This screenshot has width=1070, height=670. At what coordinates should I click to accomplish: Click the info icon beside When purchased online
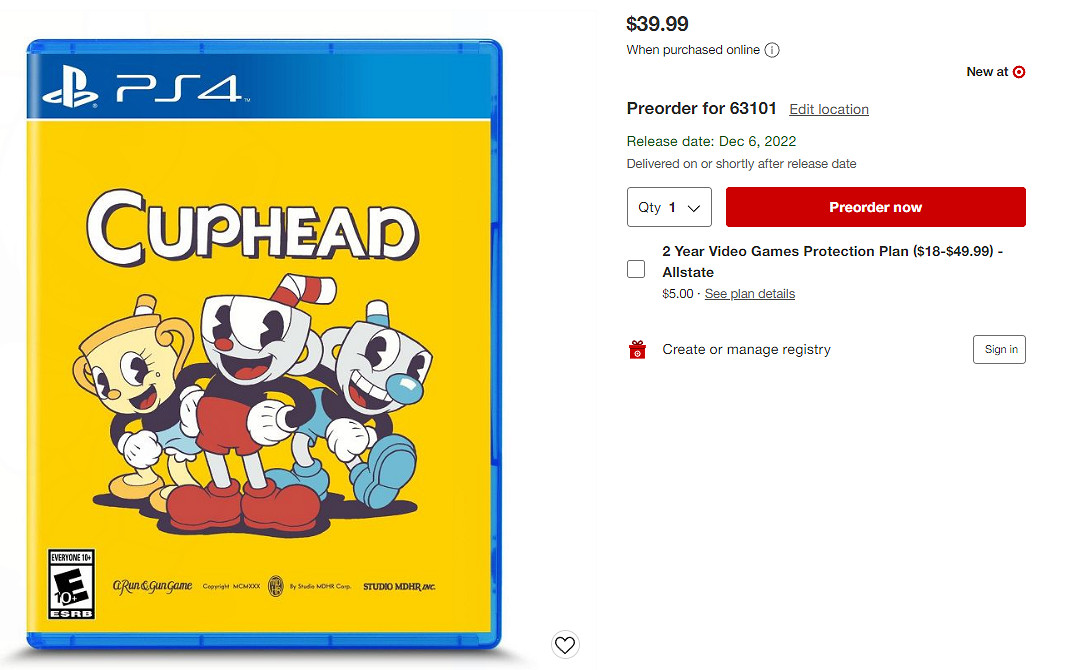[772, 50]
